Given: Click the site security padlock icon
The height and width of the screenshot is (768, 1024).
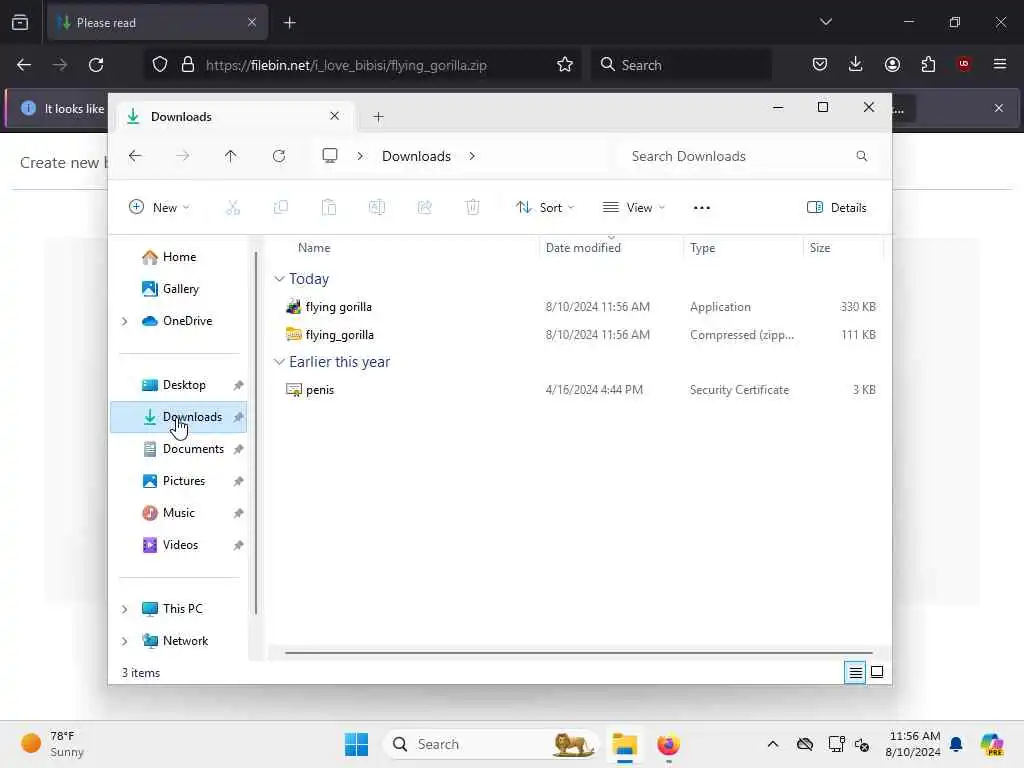Looking at the screenshot, I should point(188,65).
